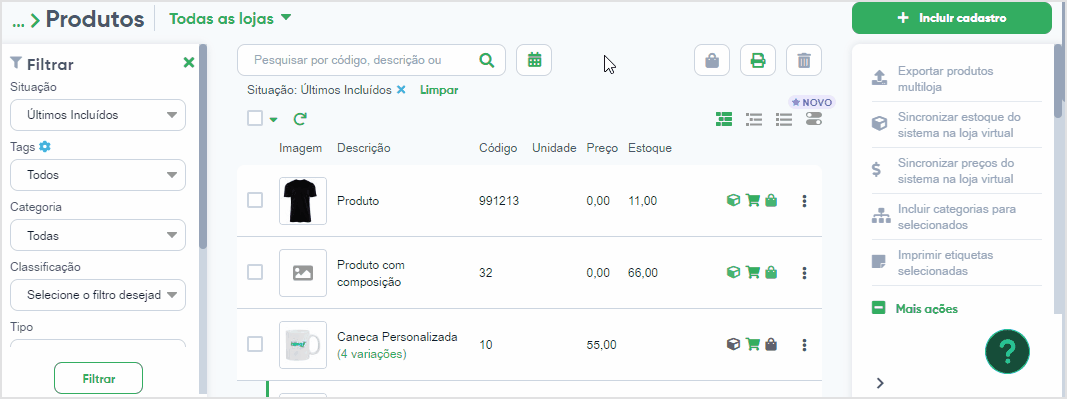Click the shopping bag icon for Produto 991213
Viewport: 1067px width, 399px height.
(771, 200)
